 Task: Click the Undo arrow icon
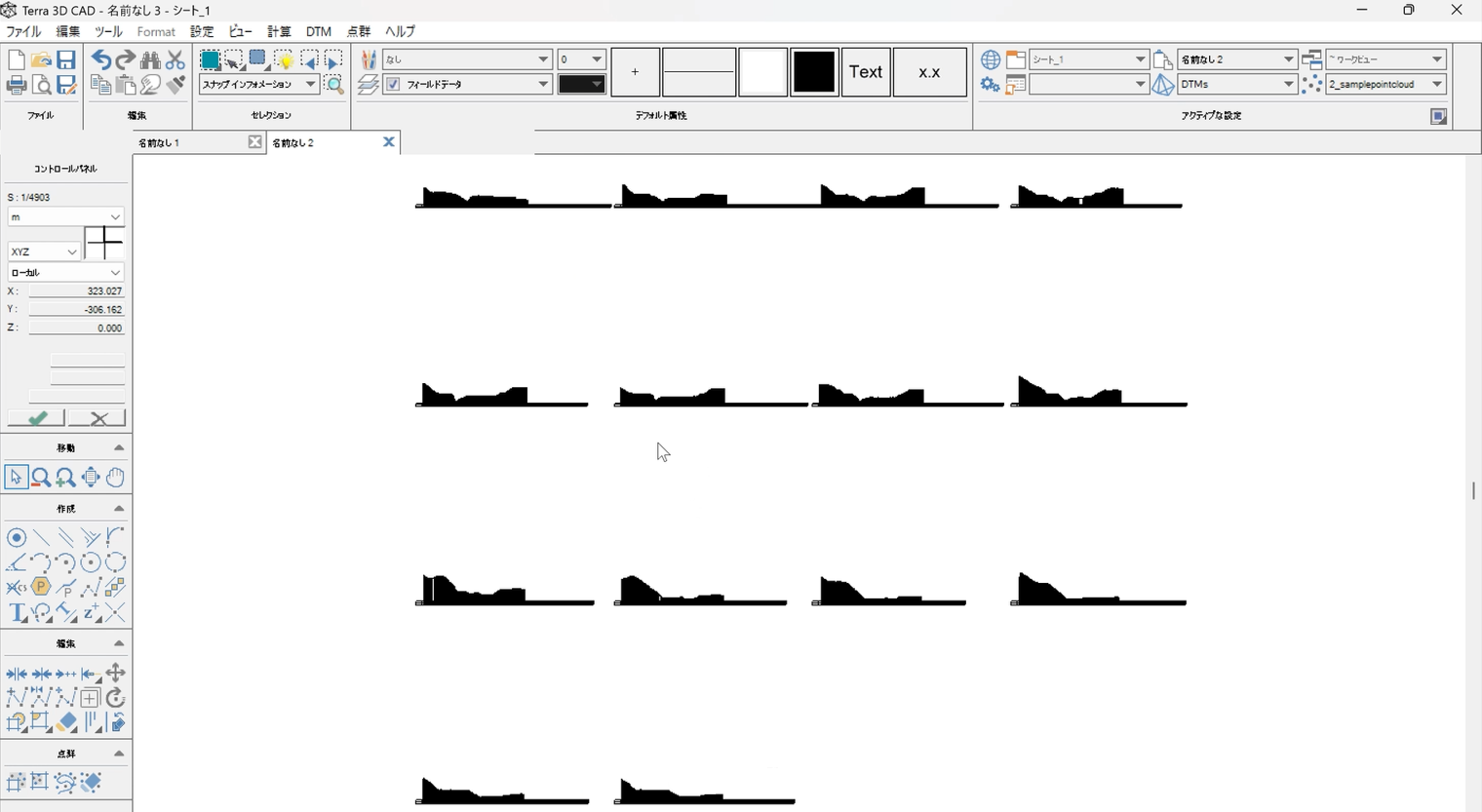100,60
